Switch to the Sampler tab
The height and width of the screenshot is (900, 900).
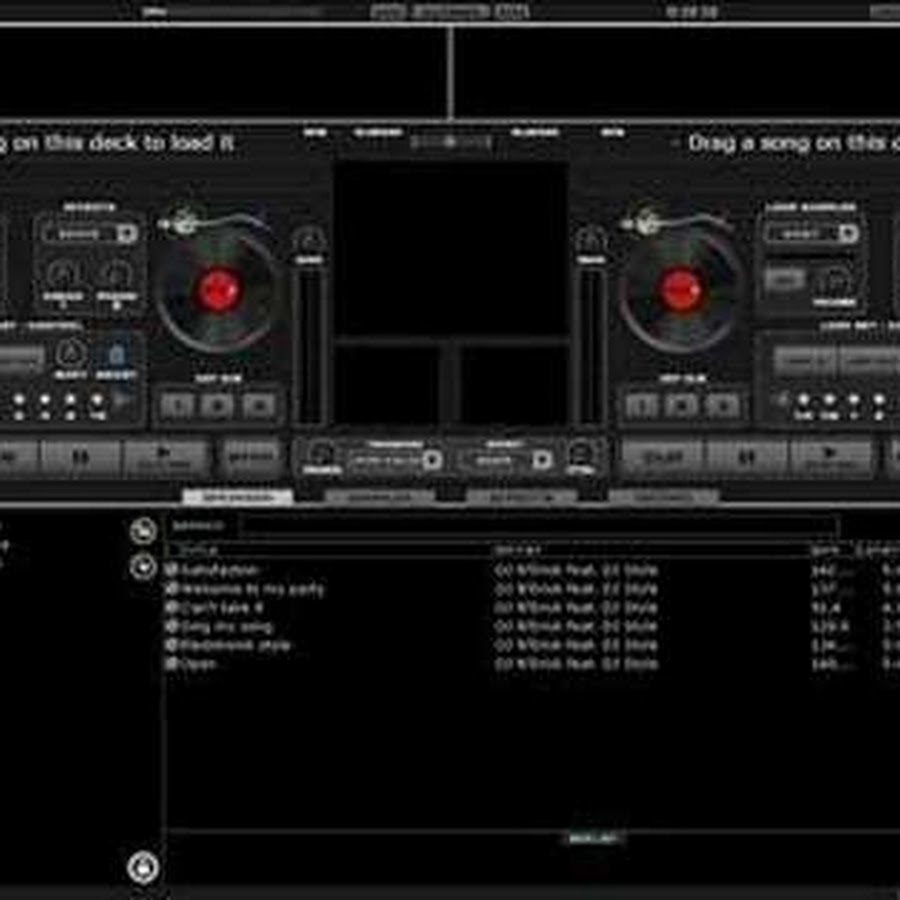point(379,497)
